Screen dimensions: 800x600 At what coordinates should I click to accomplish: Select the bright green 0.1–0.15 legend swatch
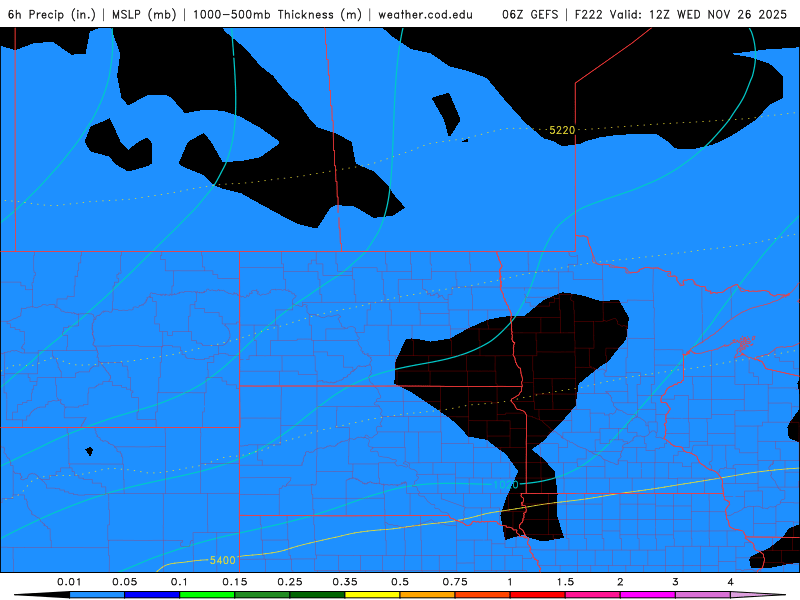pyautogui.click(x=207, y=595)
